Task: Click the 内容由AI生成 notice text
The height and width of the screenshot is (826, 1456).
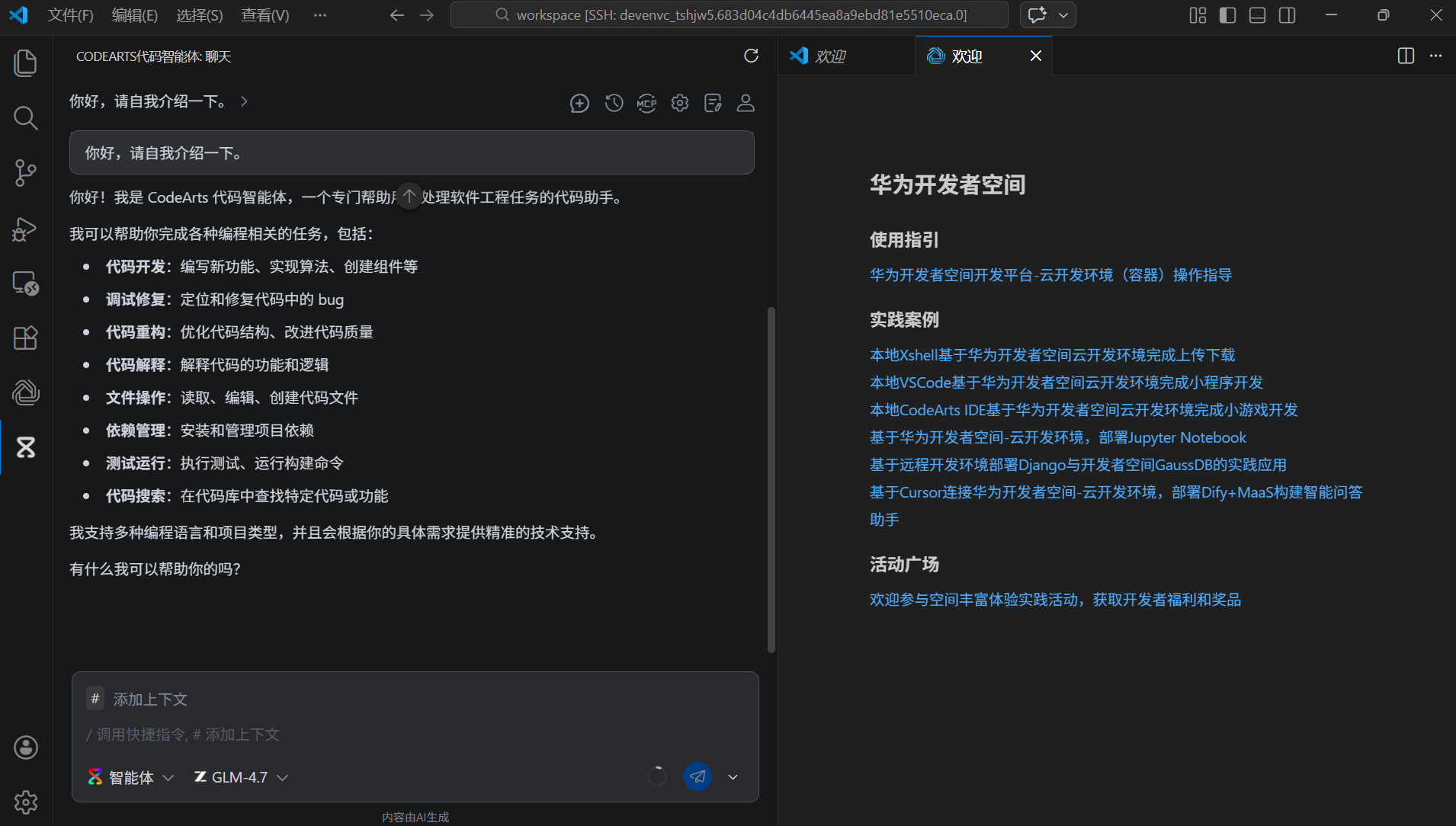Action: 415,817
